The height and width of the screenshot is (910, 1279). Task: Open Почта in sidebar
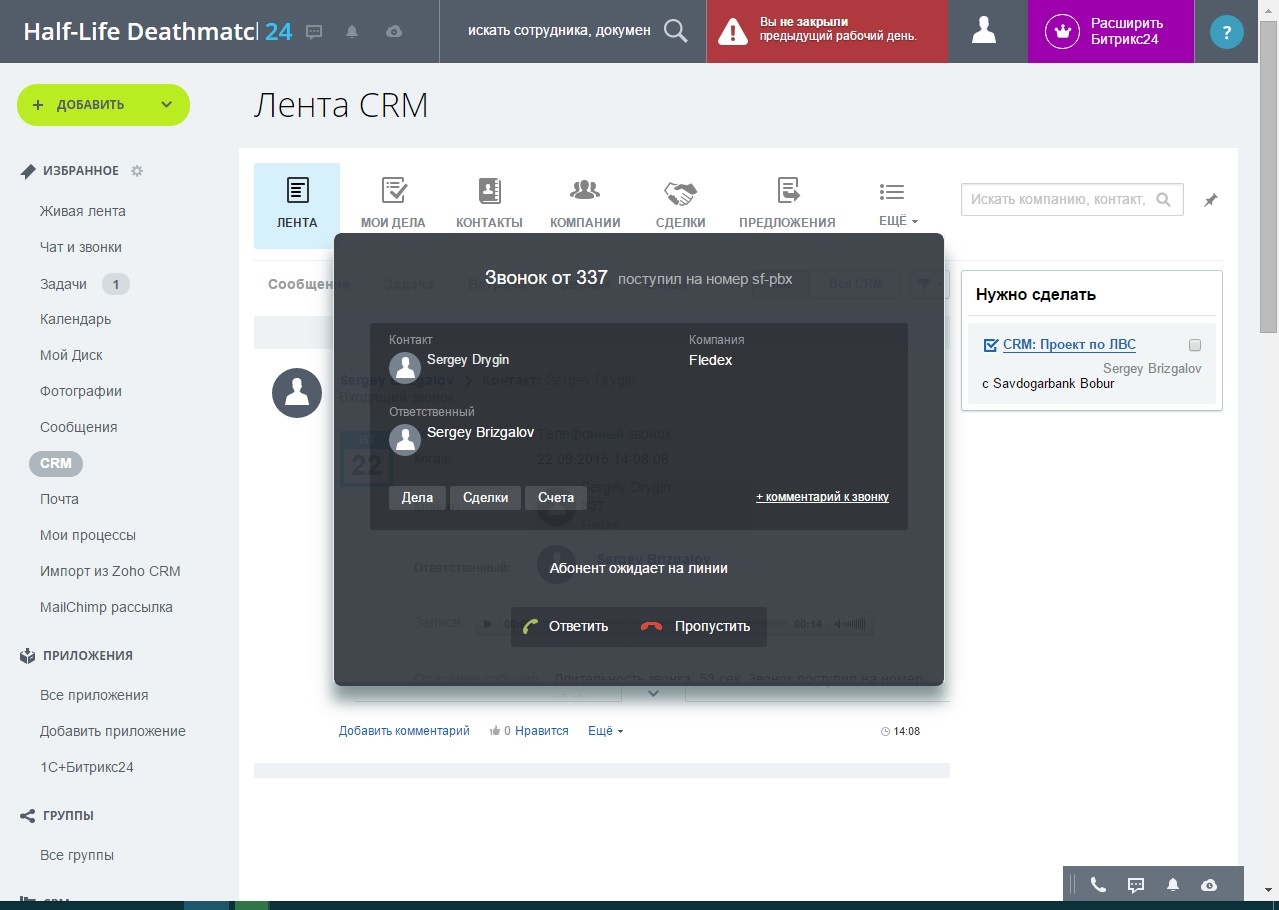[x=59, y=499]
